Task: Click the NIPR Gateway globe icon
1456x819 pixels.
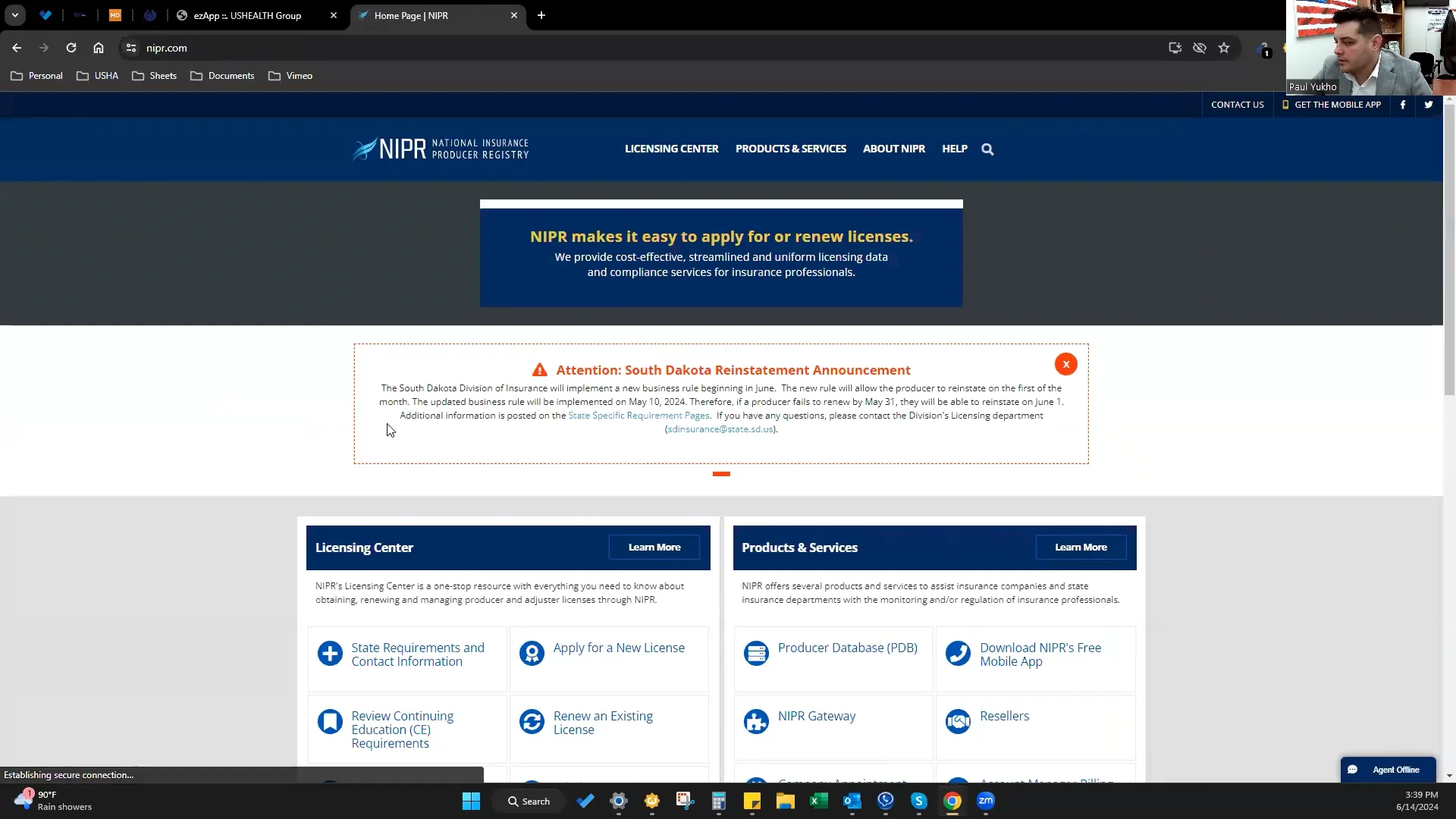Action: [756, 721]
